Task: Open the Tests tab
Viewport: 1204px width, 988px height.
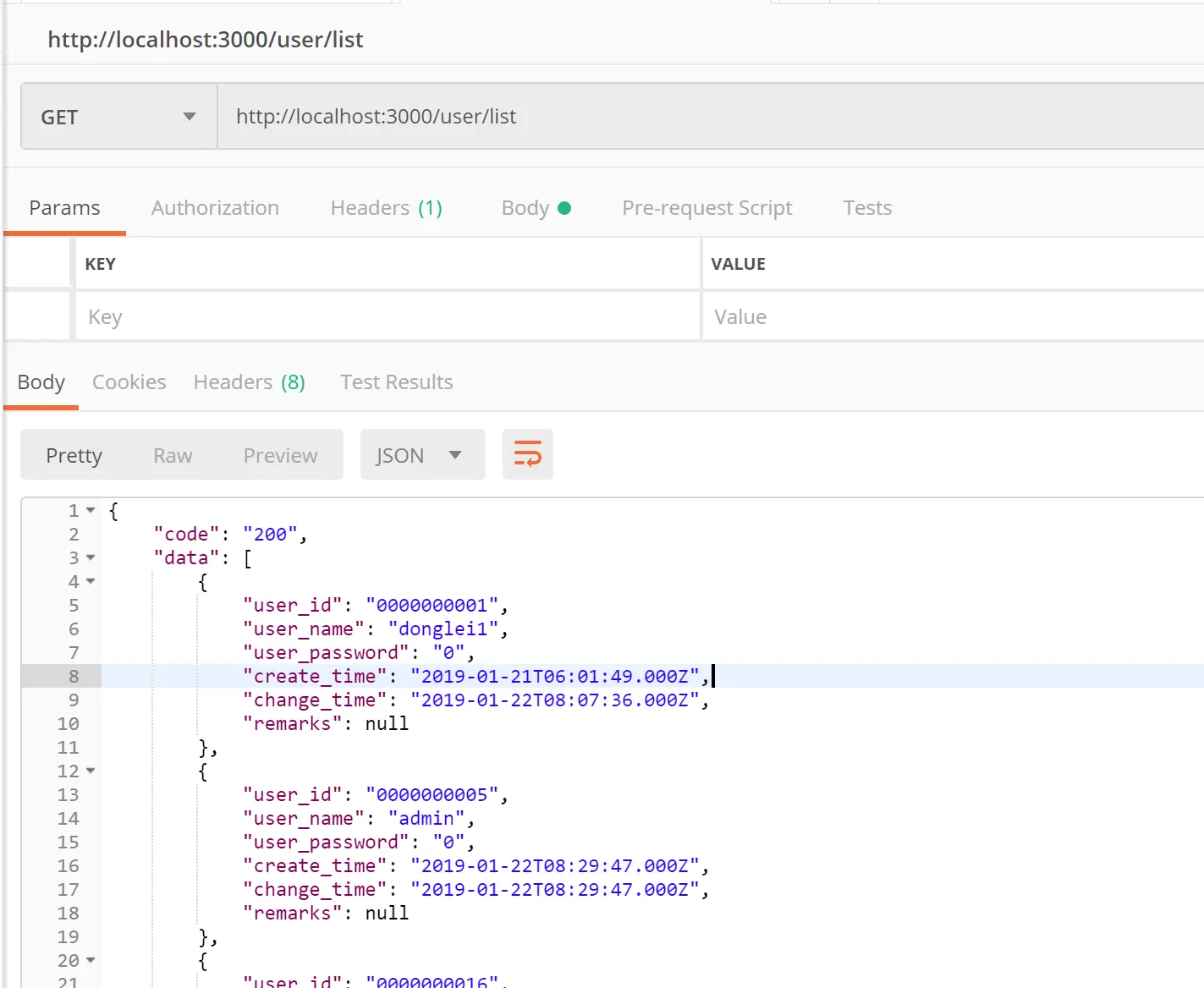Action: coord(867,208)
